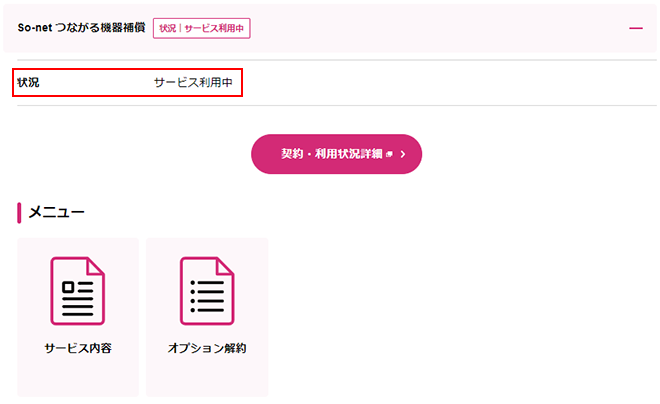660x404 pixels.
Task: Click the 状況 label in status row
Action: 28,83
